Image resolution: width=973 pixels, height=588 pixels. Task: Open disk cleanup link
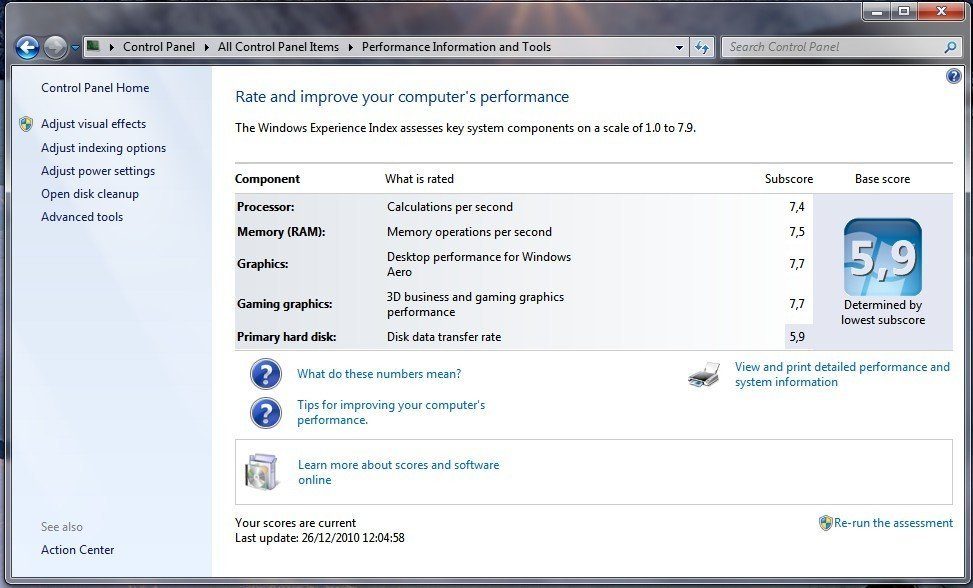pos(90,194)
